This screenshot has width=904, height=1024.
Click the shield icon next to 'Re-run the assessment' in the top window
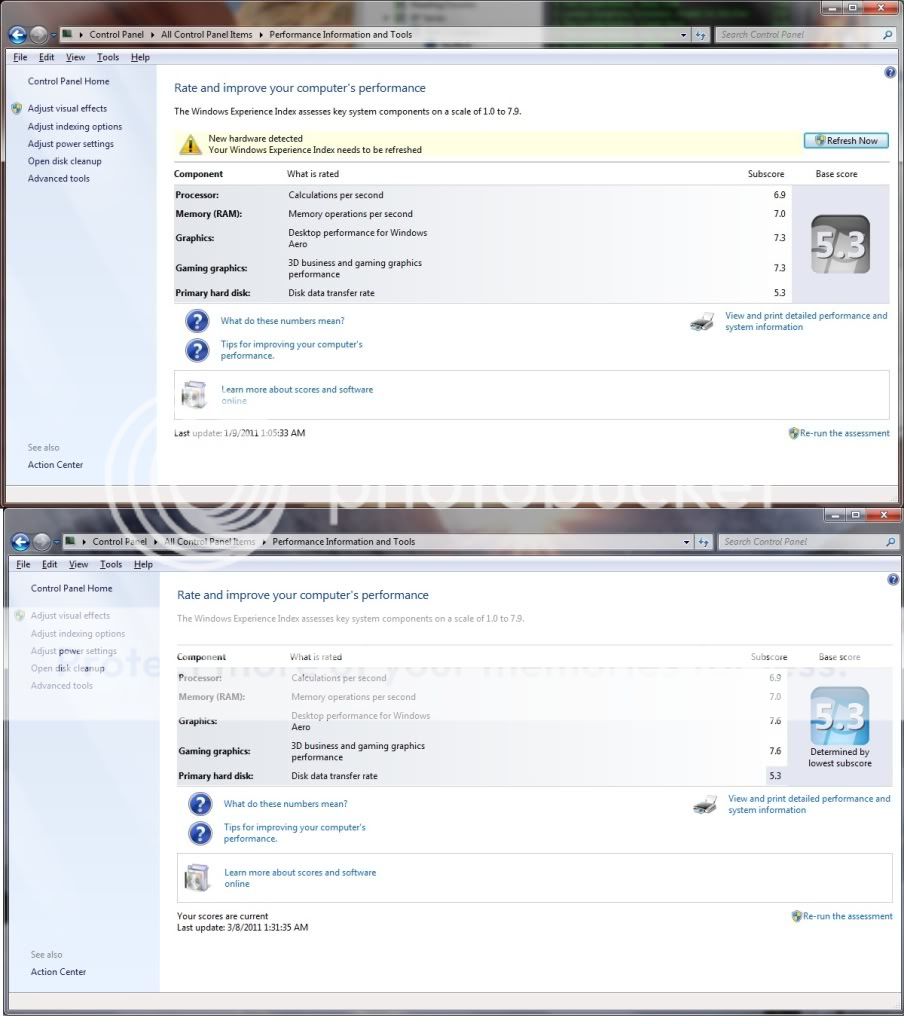(794, 433)
